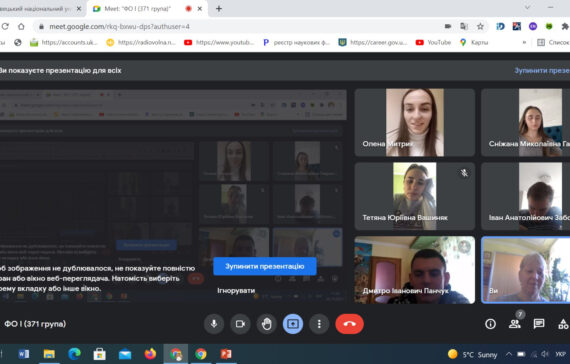570x364 pixels.
Task: Click the translate page icon in address bar
Action: [x=464, y=26]
